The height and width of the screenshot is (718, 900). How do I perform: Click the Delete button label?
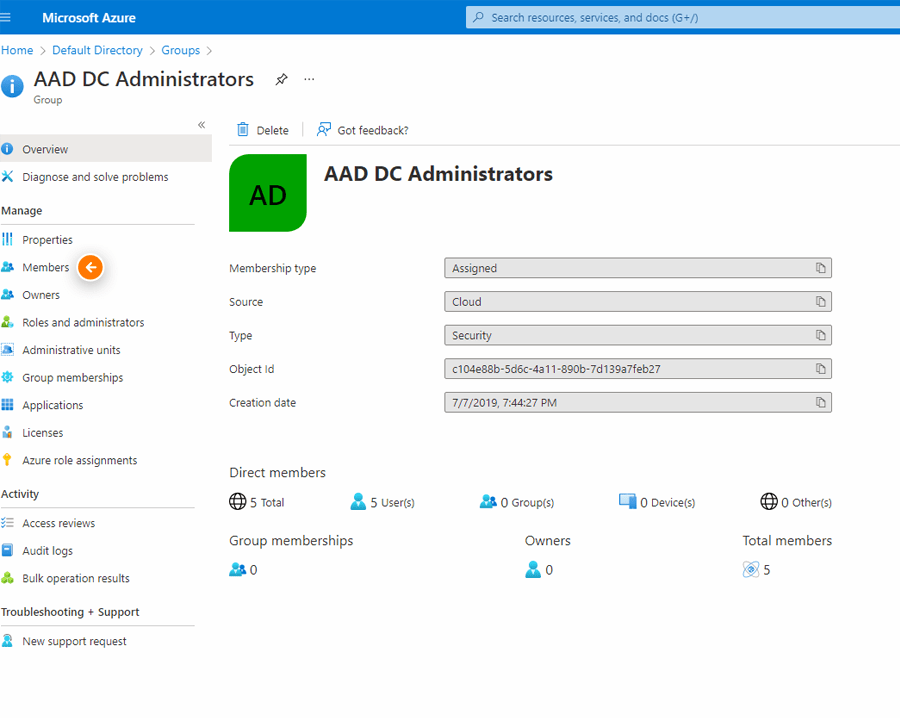tap(273, 130)
